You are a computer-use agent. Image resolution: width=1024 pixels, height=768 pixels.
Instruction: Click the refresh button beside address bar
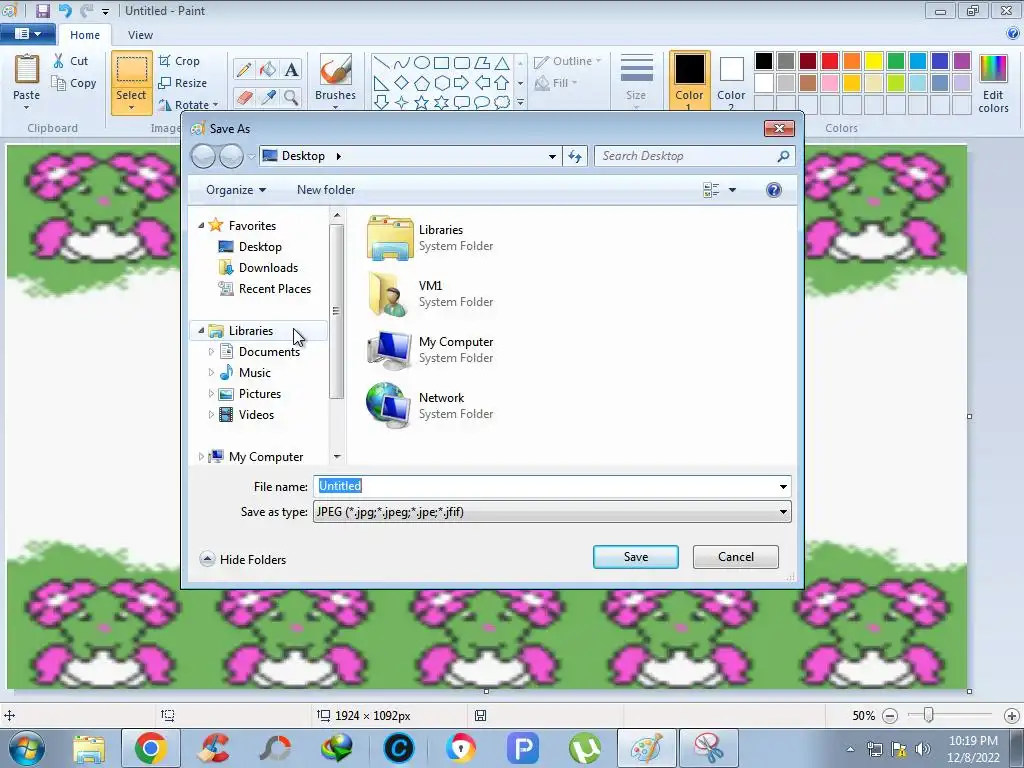tap(575, 156)
